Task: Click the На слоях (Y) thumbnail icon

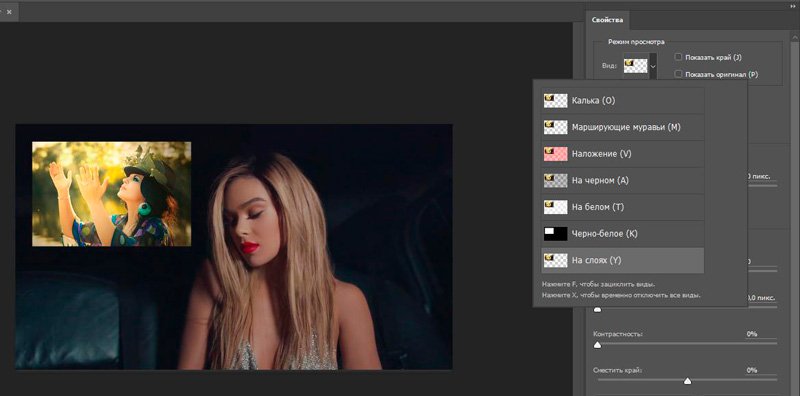Action: click(x=556, y=260)
